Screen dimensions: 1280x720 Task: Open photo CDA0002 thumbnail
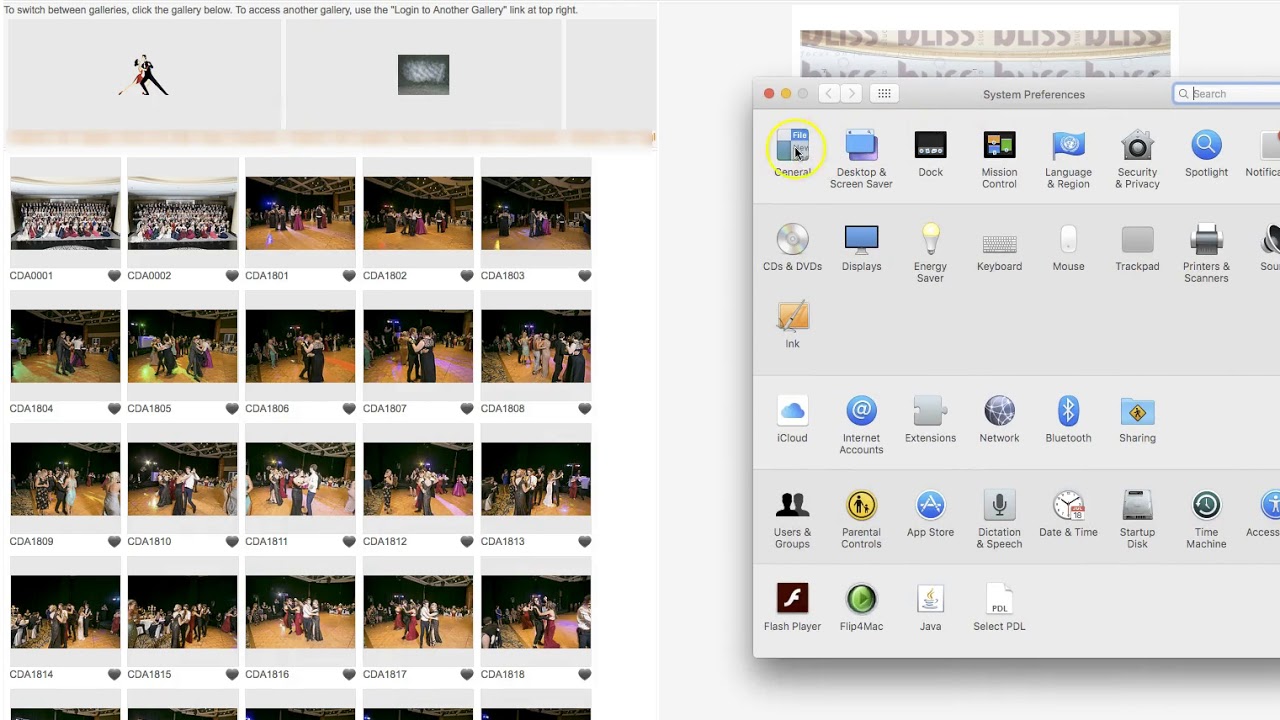point(182,213)
